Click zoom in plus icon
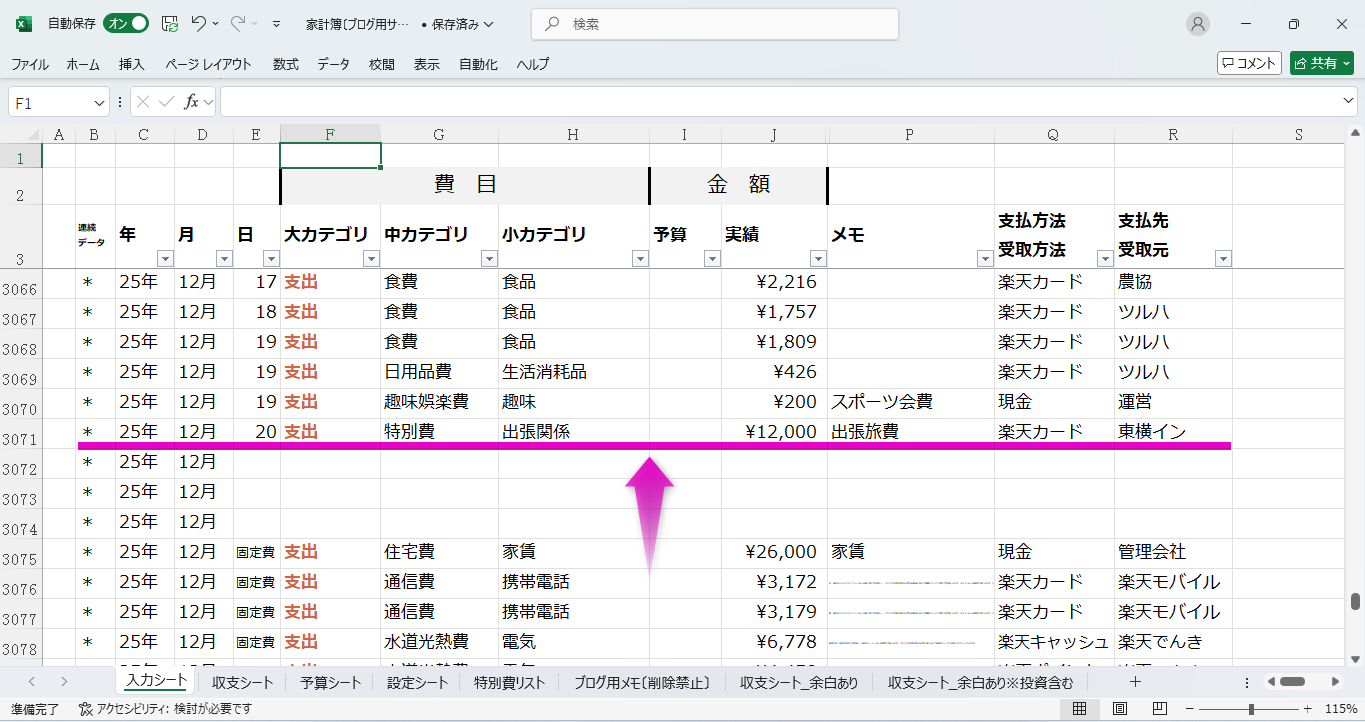 1308,709
